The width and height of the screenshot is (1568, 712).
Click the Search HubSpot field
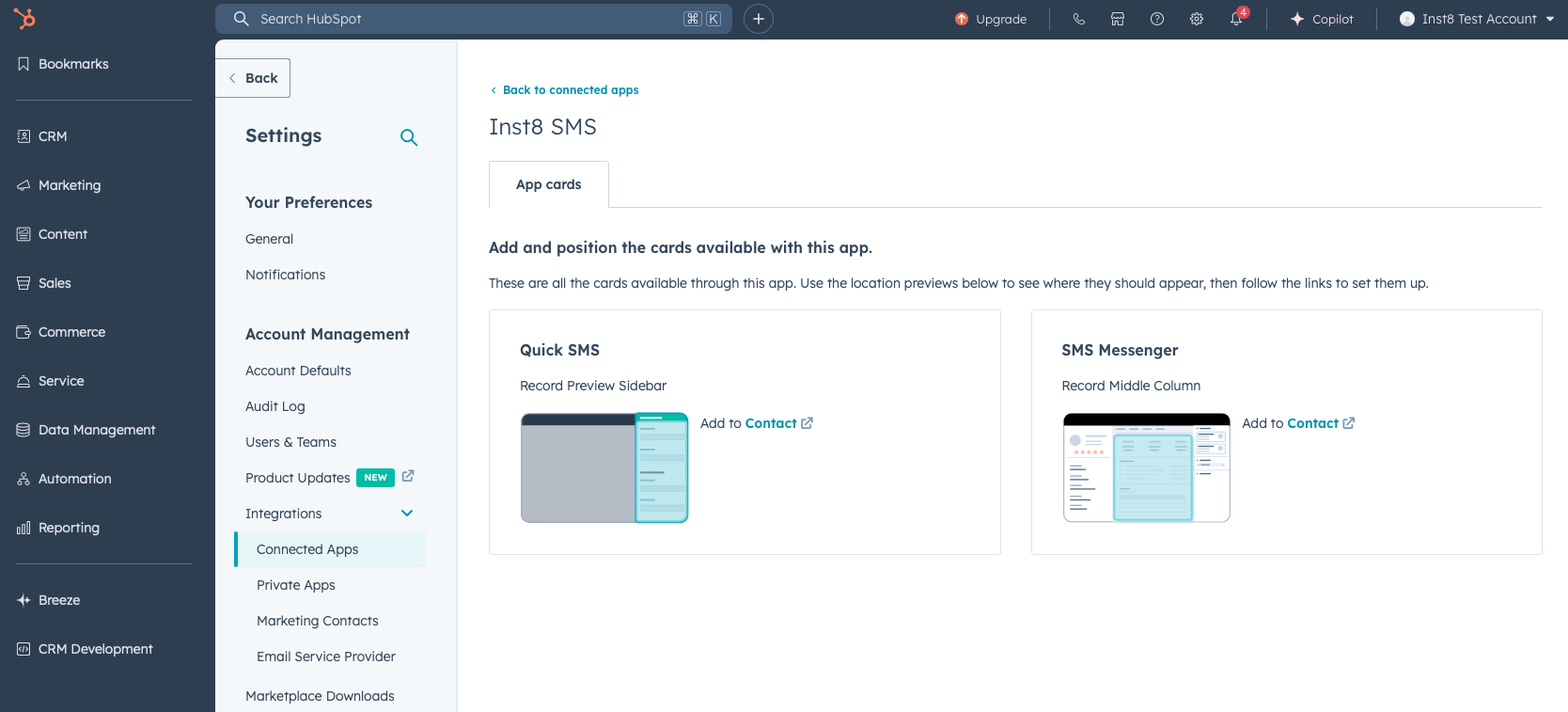470,19
